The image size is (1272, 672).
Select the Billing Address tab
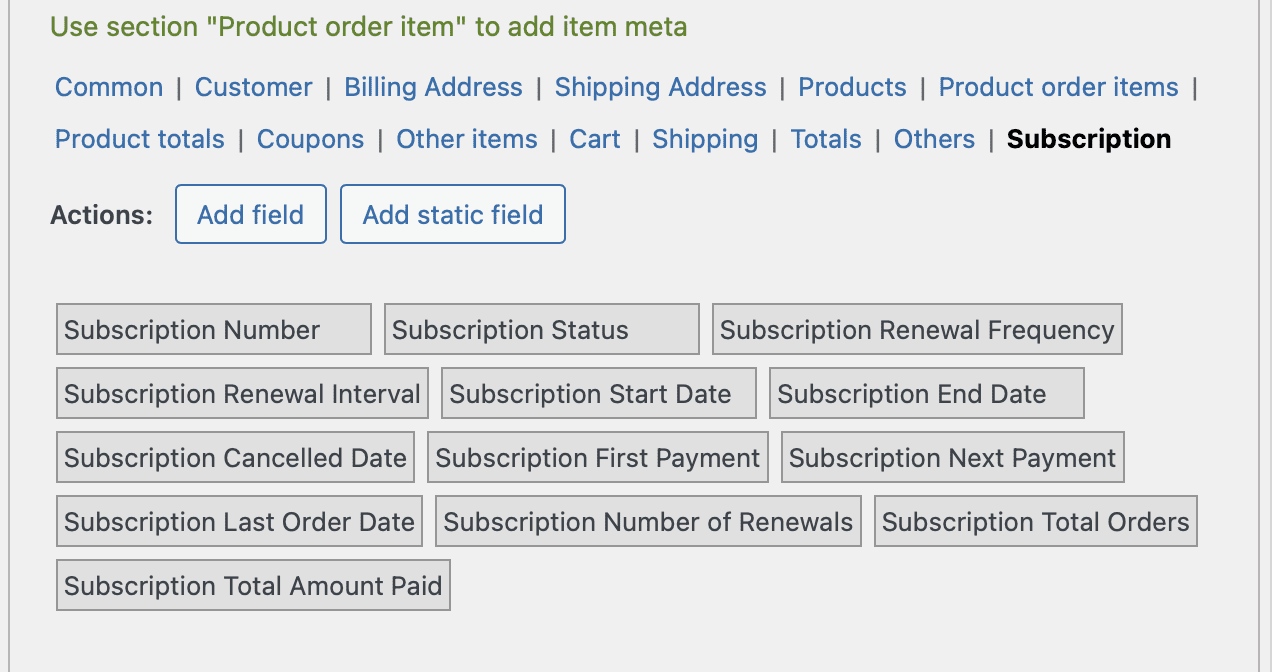[433, 87]
